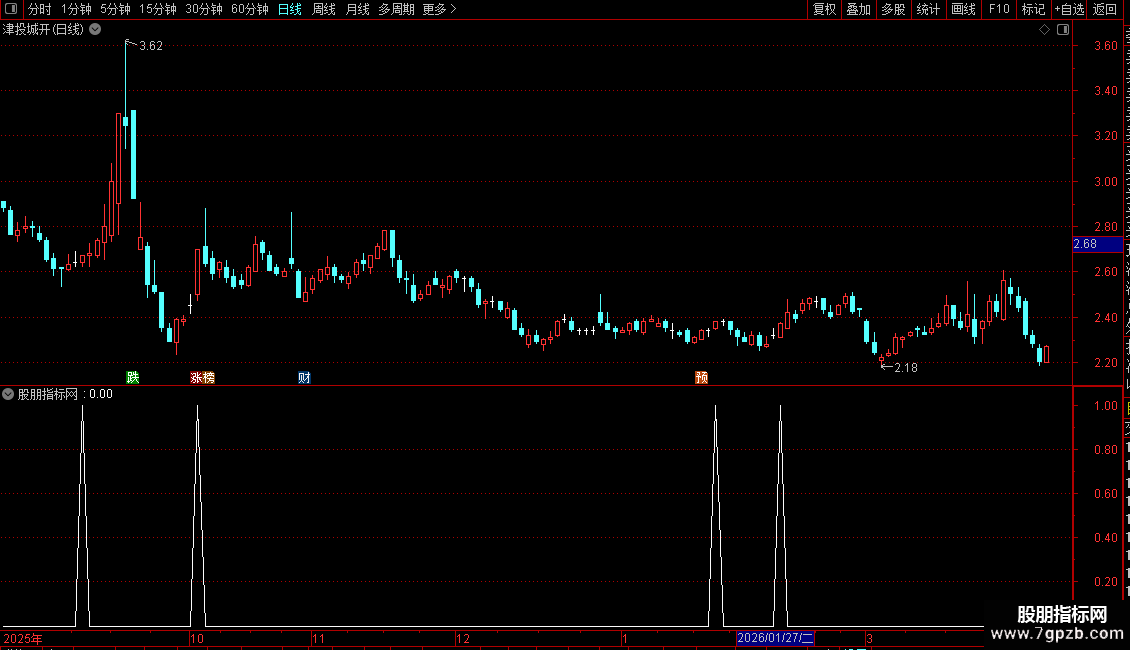Viewport: 1130px width, 650px height.
Task: Click the green 跌 event marker
Action: (133, 378)
